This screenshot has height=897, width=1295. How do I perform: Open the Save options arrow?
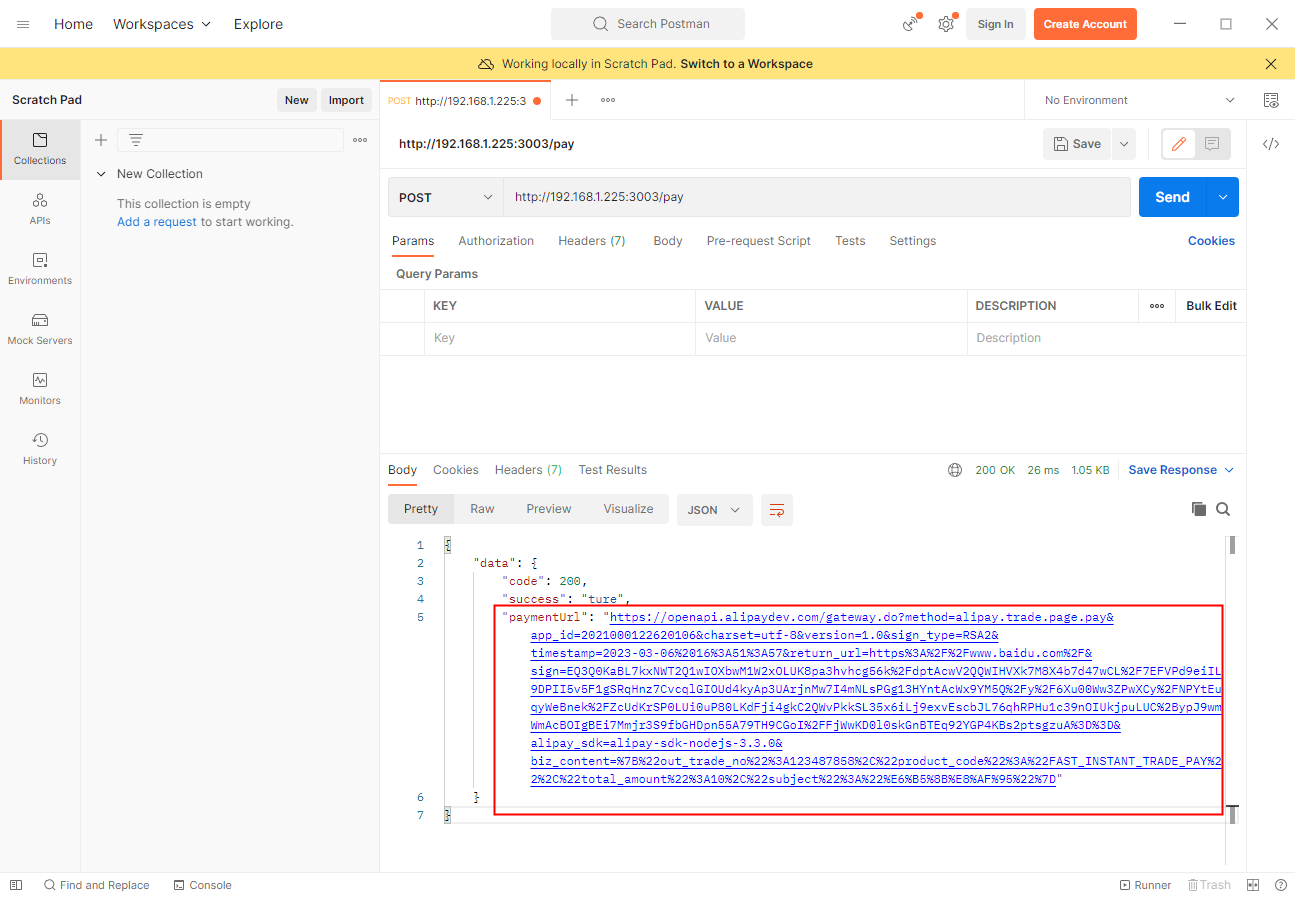click(1124, 144)
